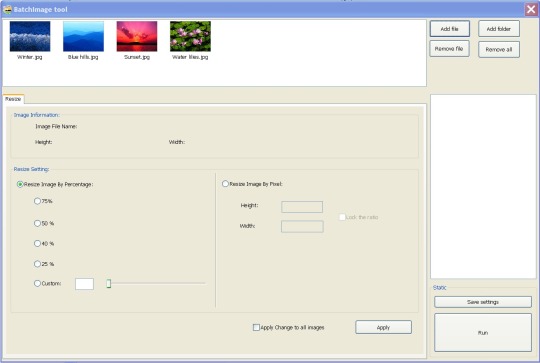
Task: Click the Apply button
Action: pos(383,327)
